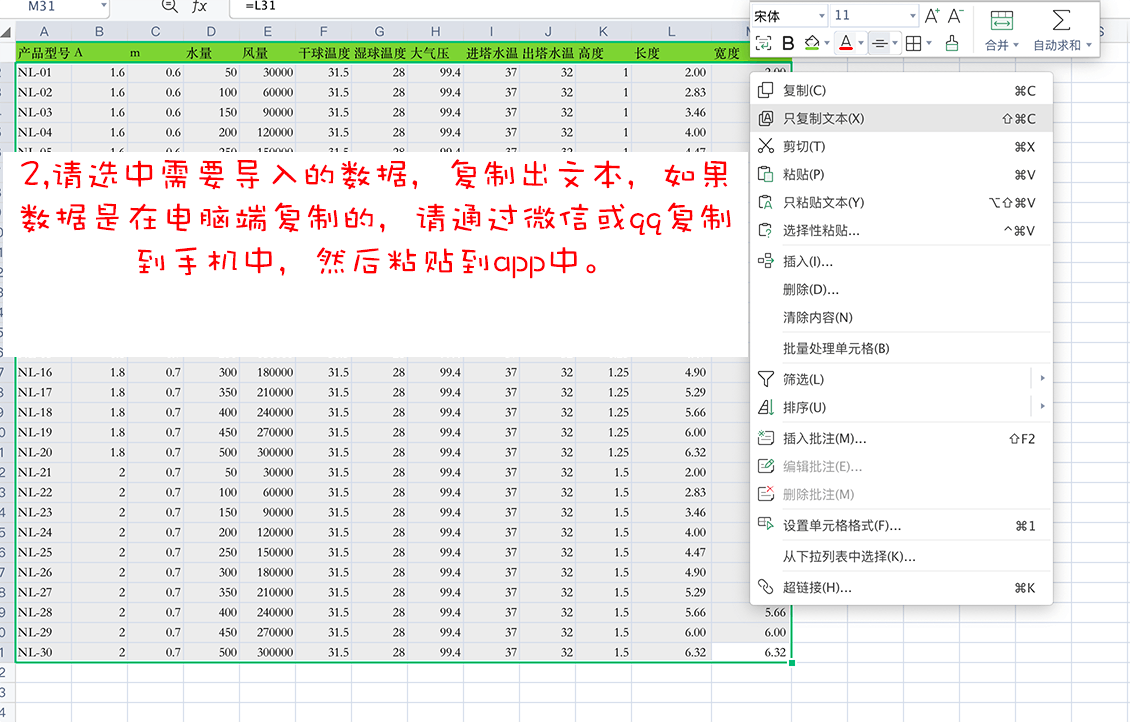Click the copy icon beside 复制(C)
This screenshot has width=1130, height=722.
(765, 90)
